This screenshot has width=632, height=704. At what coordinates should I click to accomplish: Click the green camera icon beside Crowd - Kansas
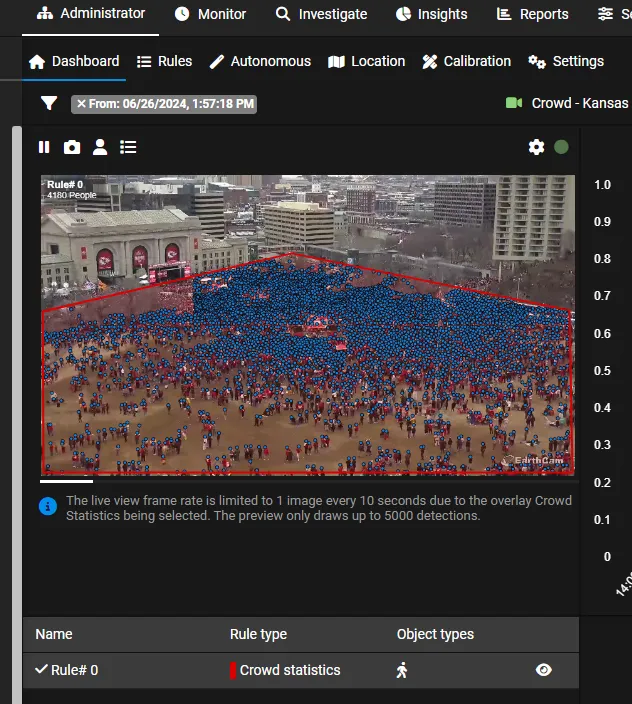pyautogui.click(x=514, y=103)
